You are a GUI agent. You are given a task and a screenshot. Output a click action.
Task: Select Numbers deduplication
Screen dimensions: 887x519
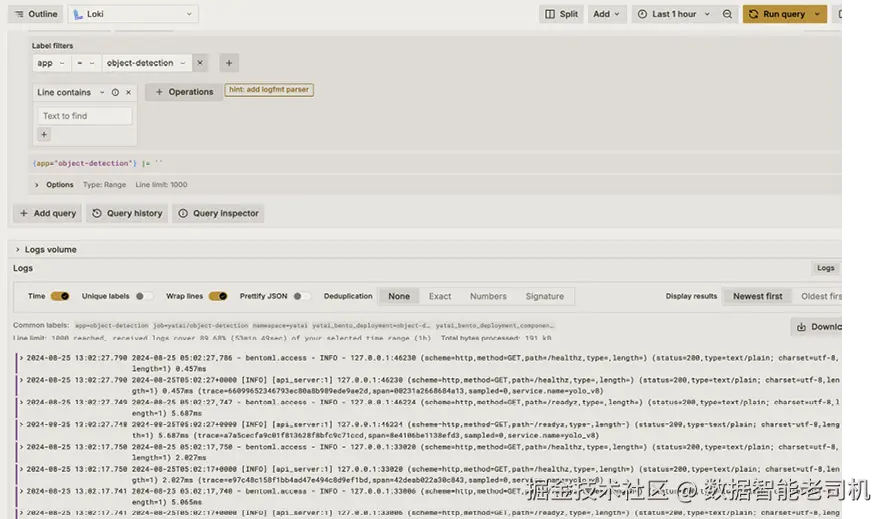(488, 296)
